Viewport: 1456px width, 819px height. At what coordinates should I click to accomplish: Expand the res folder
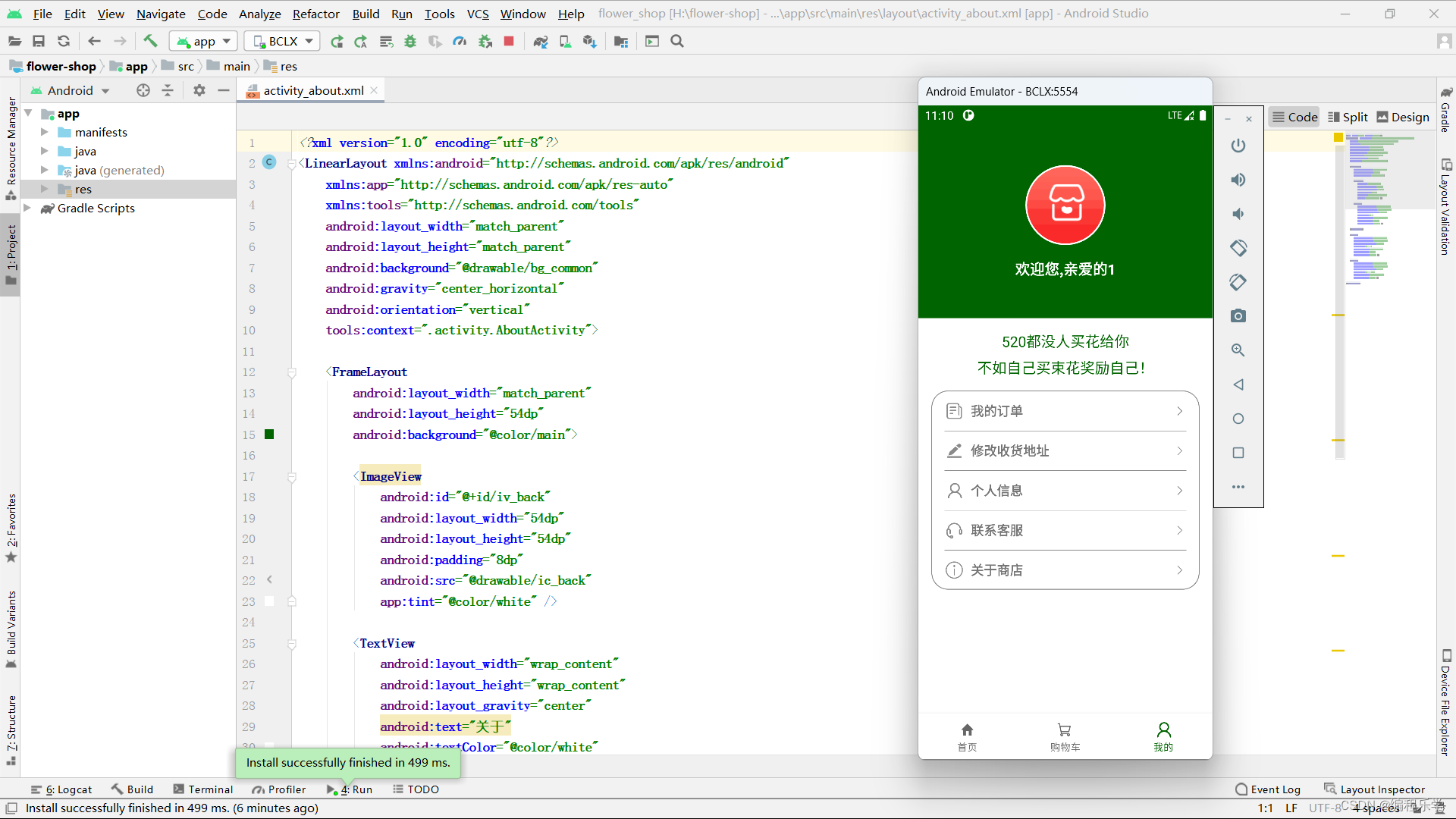click(x=44, y=189)
